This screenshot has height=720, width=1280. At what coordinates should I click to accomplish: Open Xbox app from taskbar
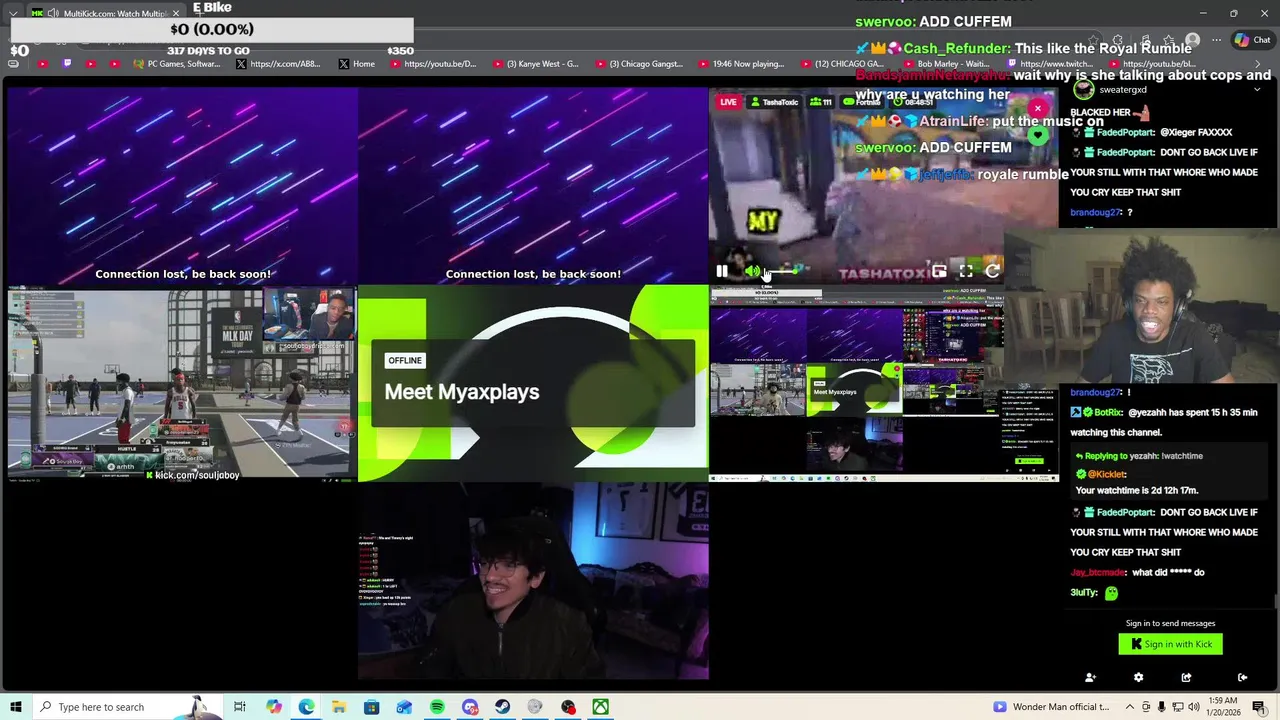coord(600,707)
